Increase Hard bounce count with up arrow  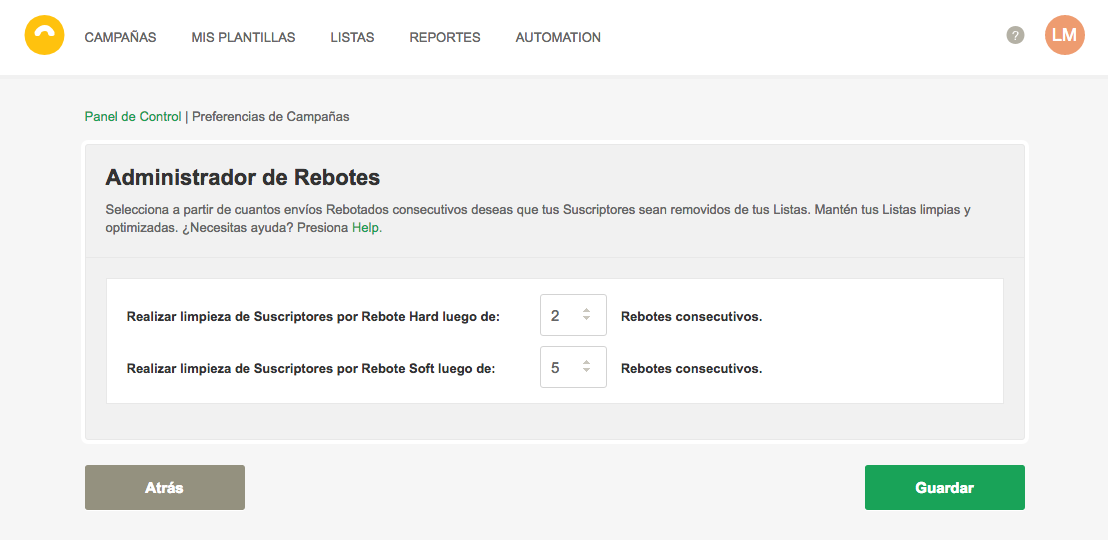pyautogui.click(x=586, y=311)
